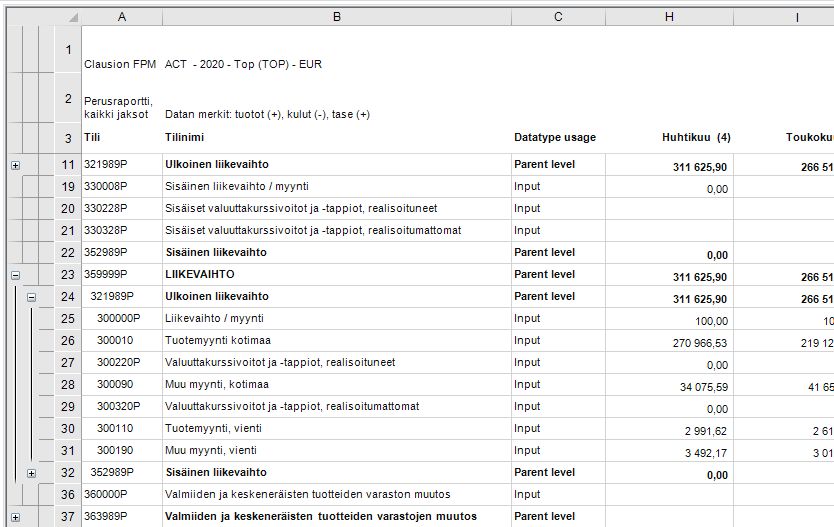Screen dimensions: 834x527
Task: Click value '34 075,59' in Huhtikuu
Action: (x=669, y=385)
